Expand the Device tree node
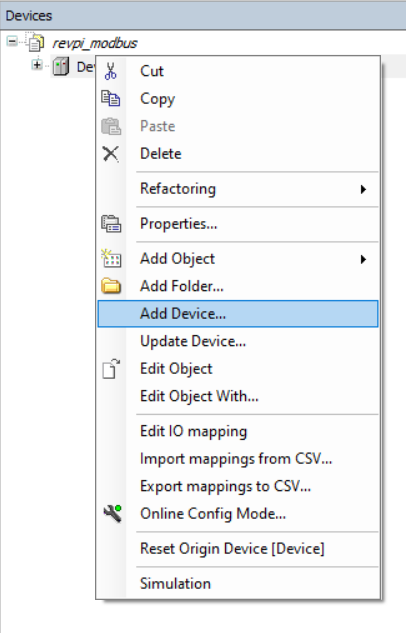This screenshot has height=633, width=406. click(x=37, y=65)
